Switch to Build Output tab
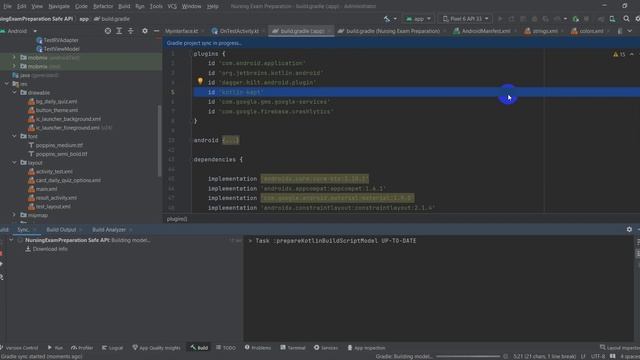 (x=61, y=230)
